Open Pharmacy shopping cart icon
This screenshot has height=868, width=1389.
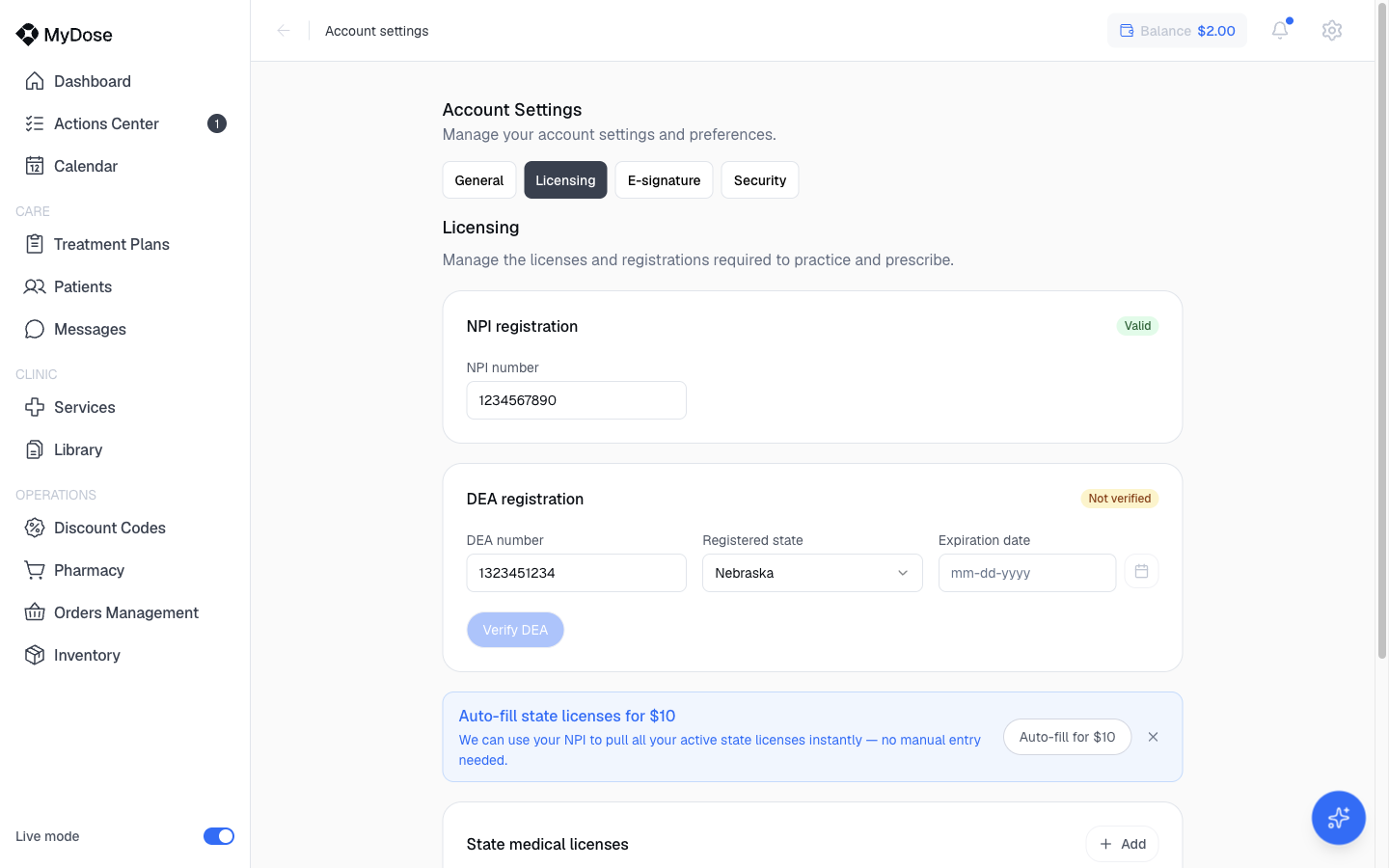pyautogui.click(x=35, y=570)
